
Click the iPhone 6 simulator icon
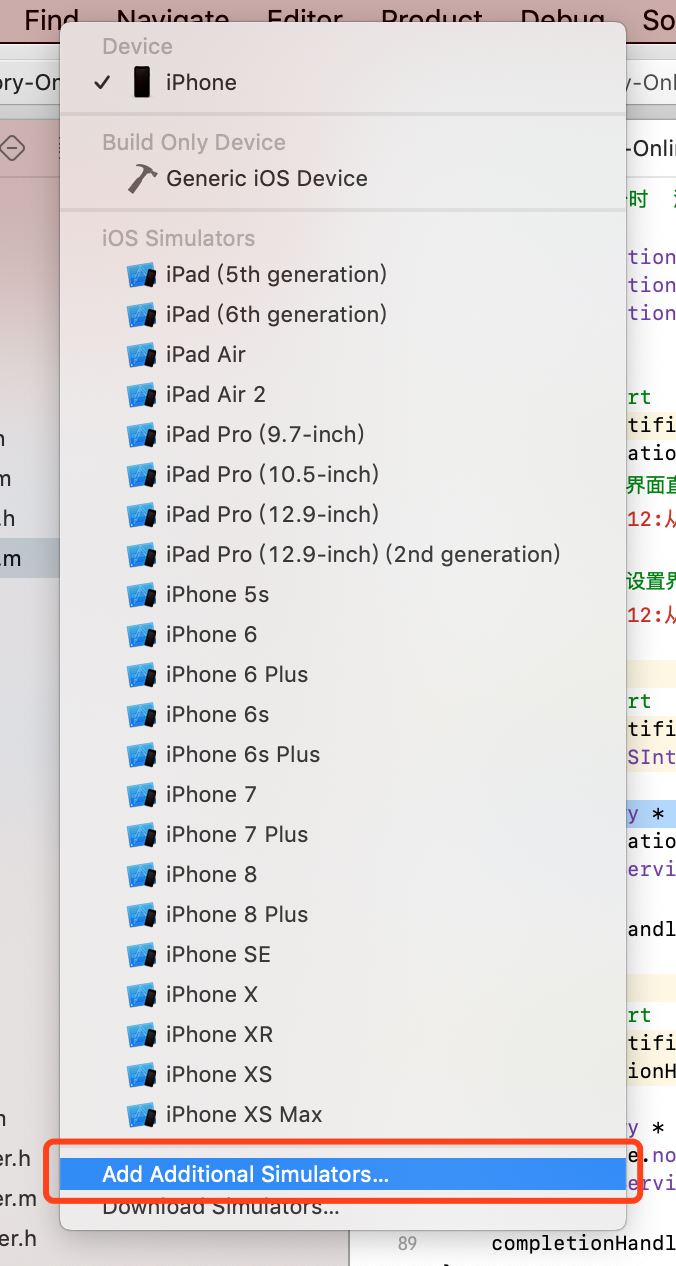coord(141,635)
